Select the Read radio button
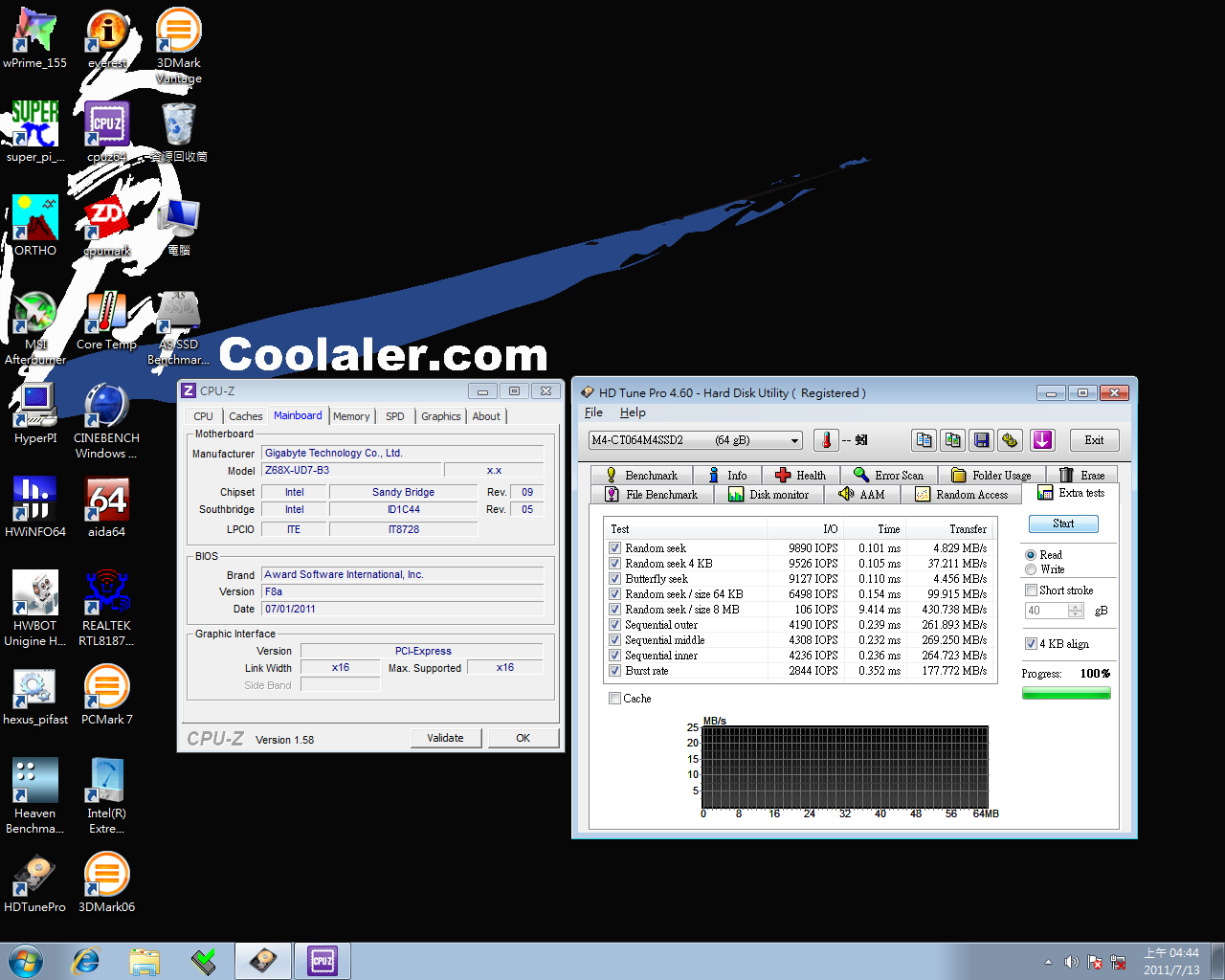Viewport: 1225px width, 980px height. coord(1031,555)
